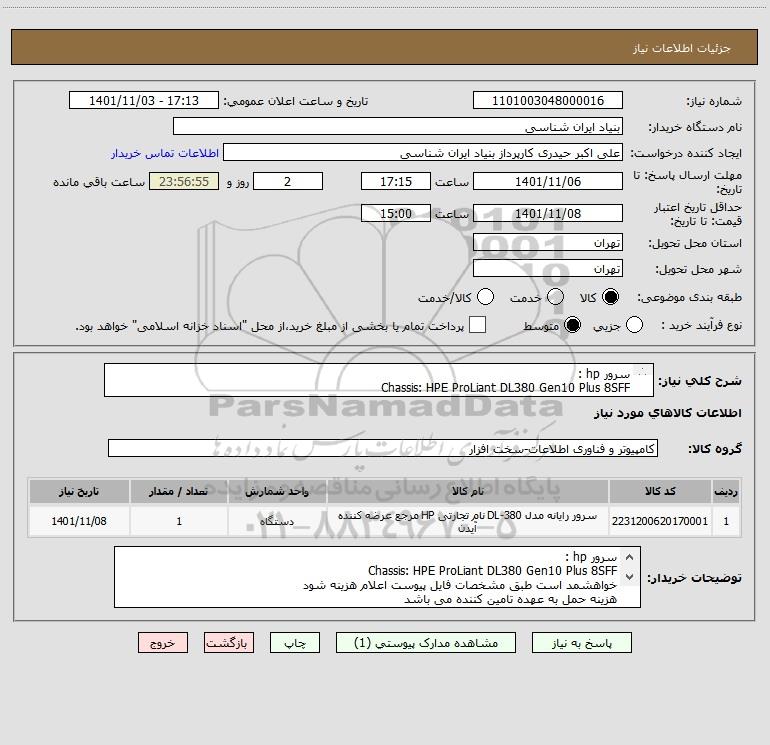Click the تاریخ نیاز column header
770x745 pixels.
tap(79, 492)
